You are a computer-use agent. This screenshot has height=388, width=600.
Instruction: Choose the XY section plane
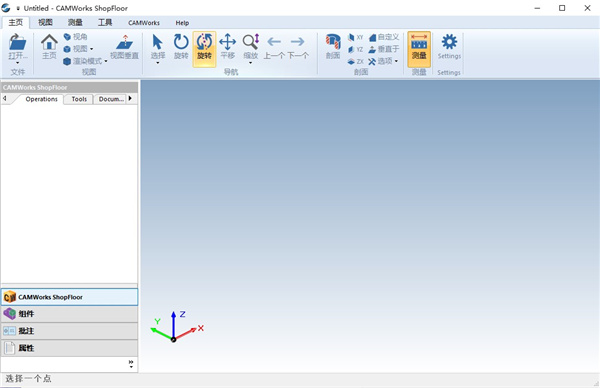(x=355, y=37)
